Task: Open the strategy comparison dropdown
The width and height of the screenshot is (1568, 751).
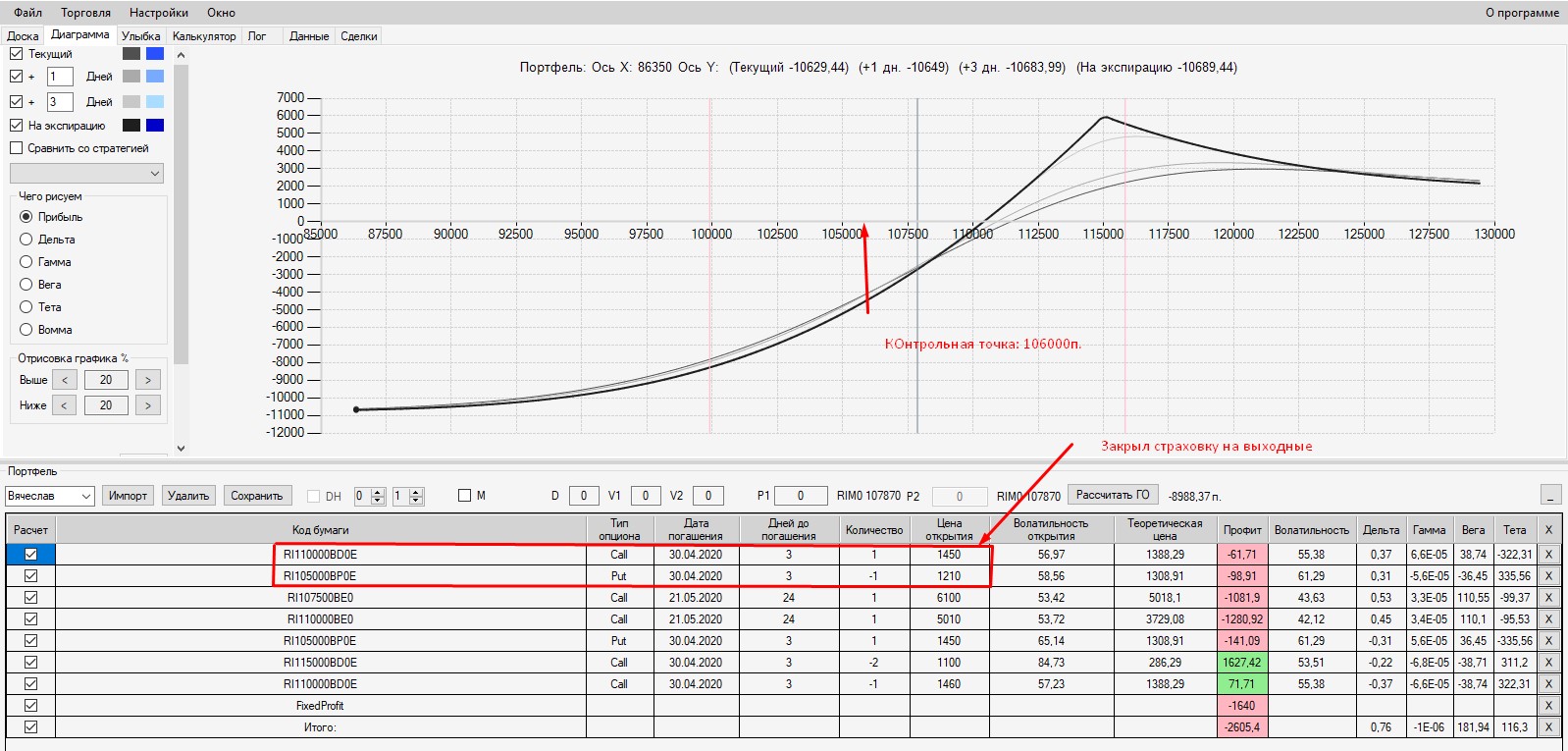Action: pos(86,174)
